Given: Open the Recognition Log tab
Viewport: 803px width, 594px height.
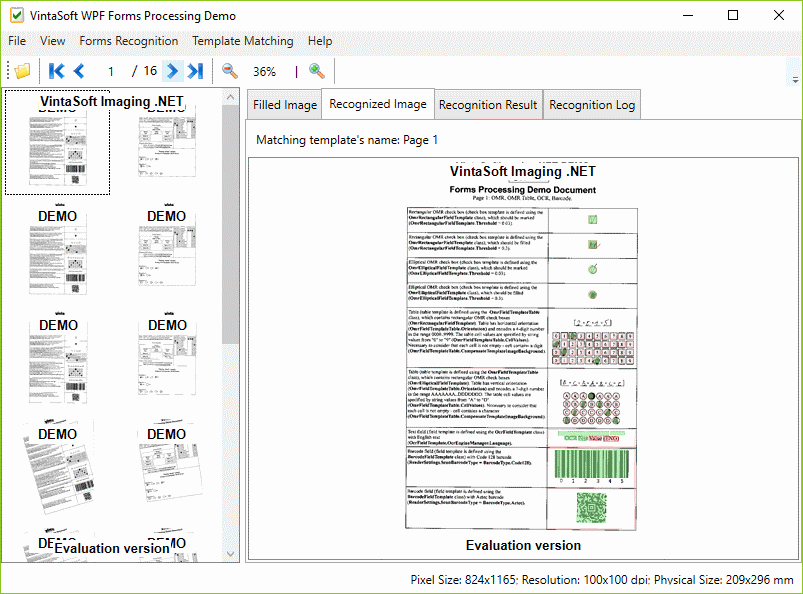Looking at the screenshot, I should (592, 105).
